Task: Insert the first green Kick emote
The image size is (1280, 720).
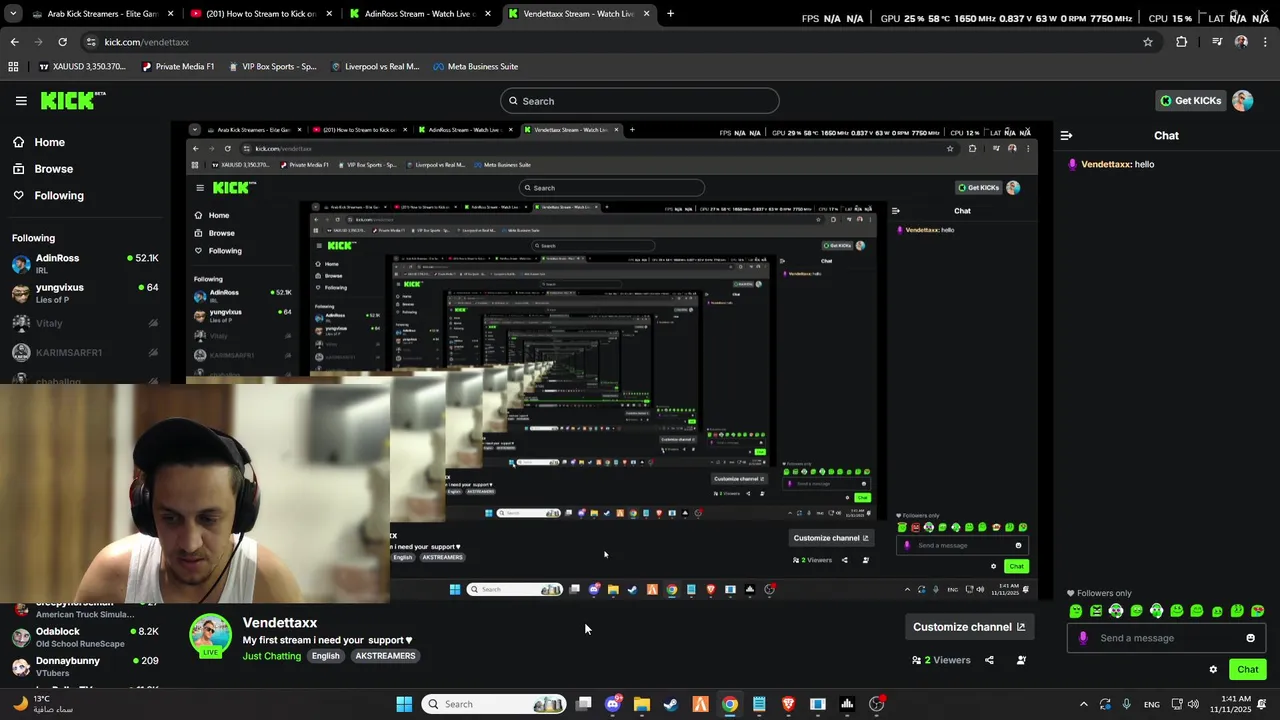Action: point(1076,611)
